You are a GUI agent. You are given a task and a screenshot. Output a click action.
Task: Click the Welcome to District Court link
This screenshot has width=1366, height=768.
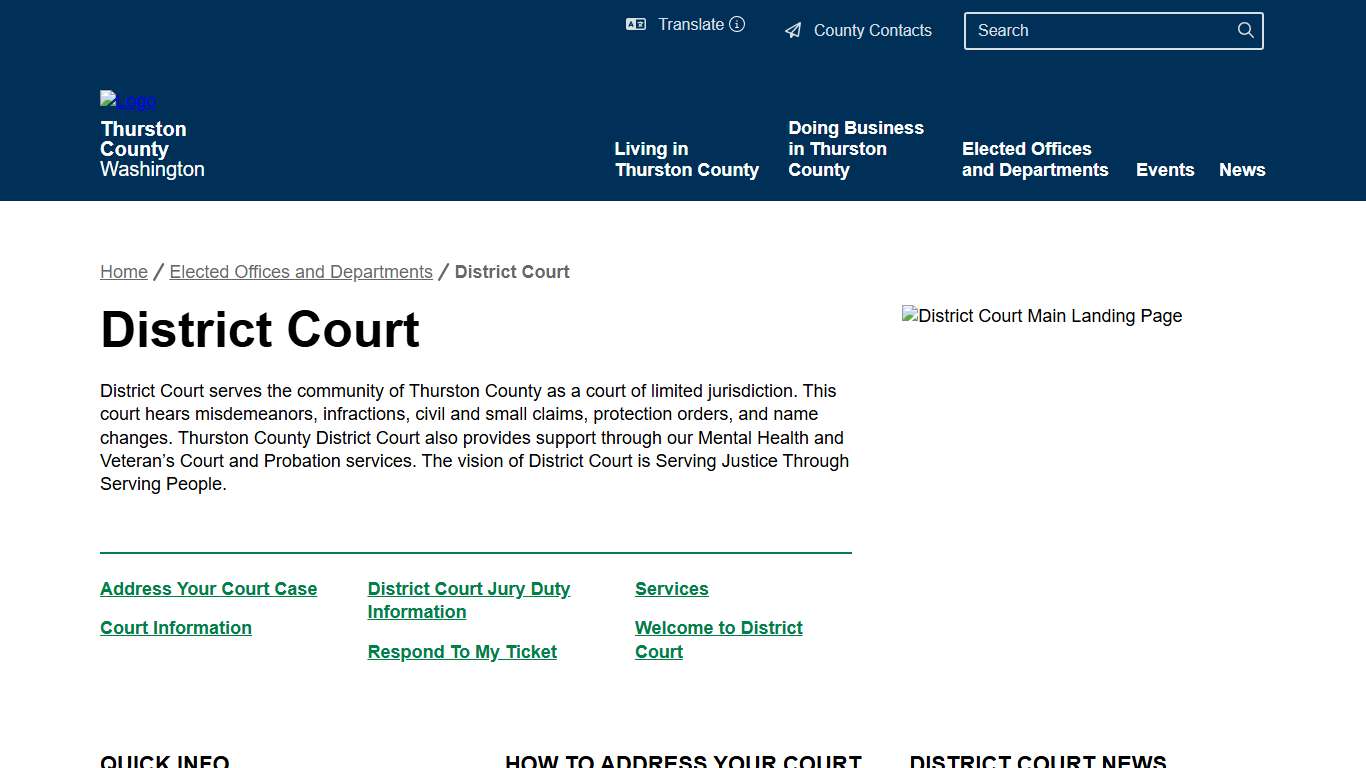(x=718, y=639)
